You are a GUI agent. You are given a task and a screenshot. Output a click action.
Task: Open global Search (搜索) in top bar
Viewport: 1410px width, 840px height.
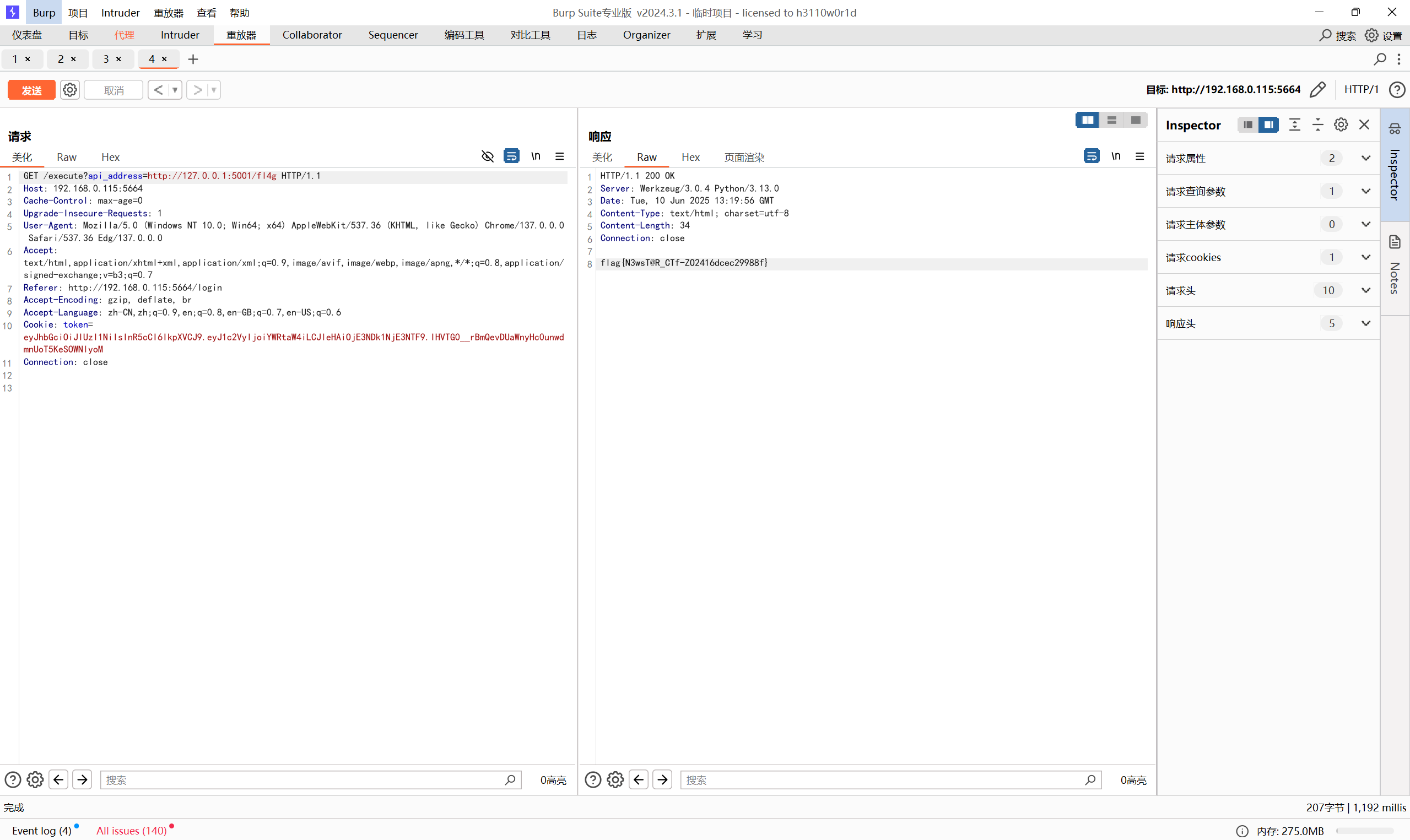coord(1337,35)
